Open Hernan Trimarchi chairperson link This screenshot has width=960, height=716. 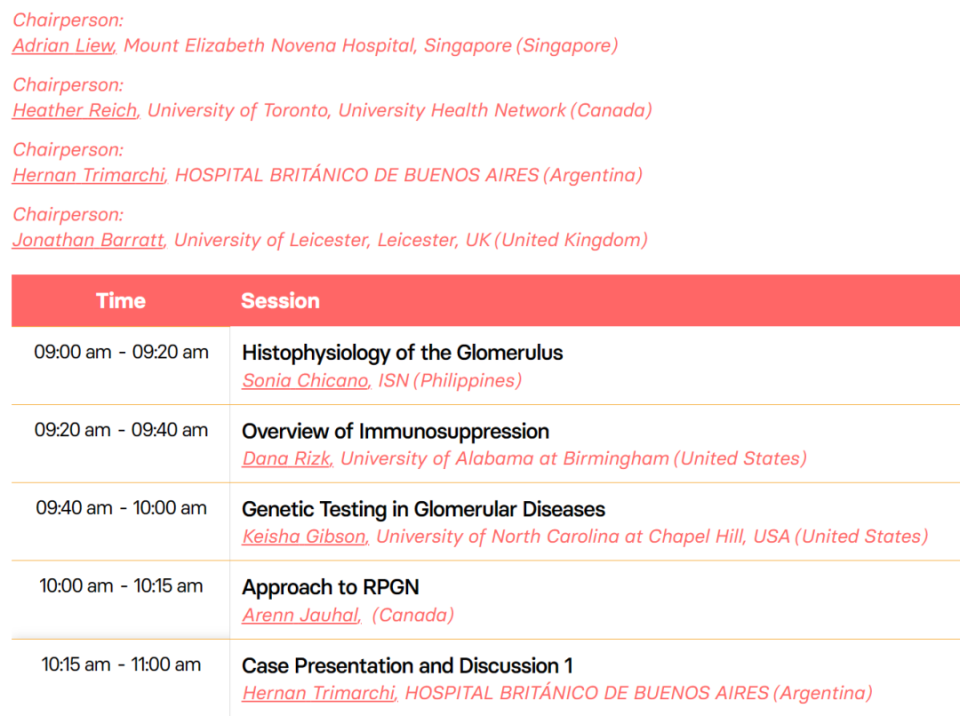tap(88, 175)
